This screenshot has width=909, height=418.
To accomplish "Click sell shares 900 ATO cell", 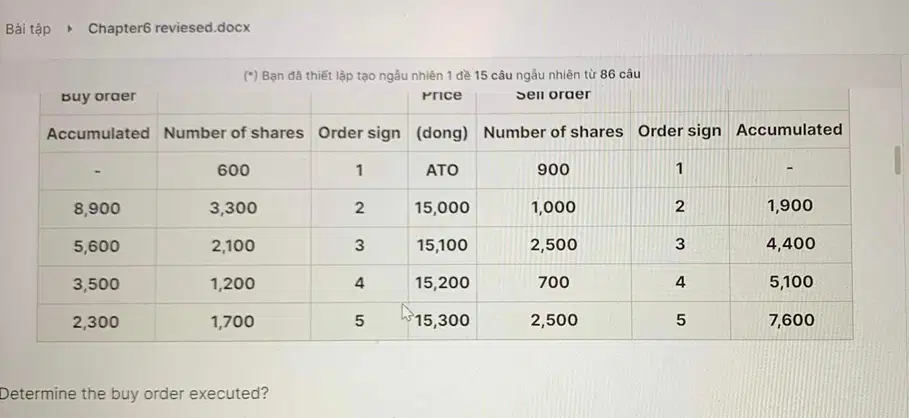I will pos(554,169).
